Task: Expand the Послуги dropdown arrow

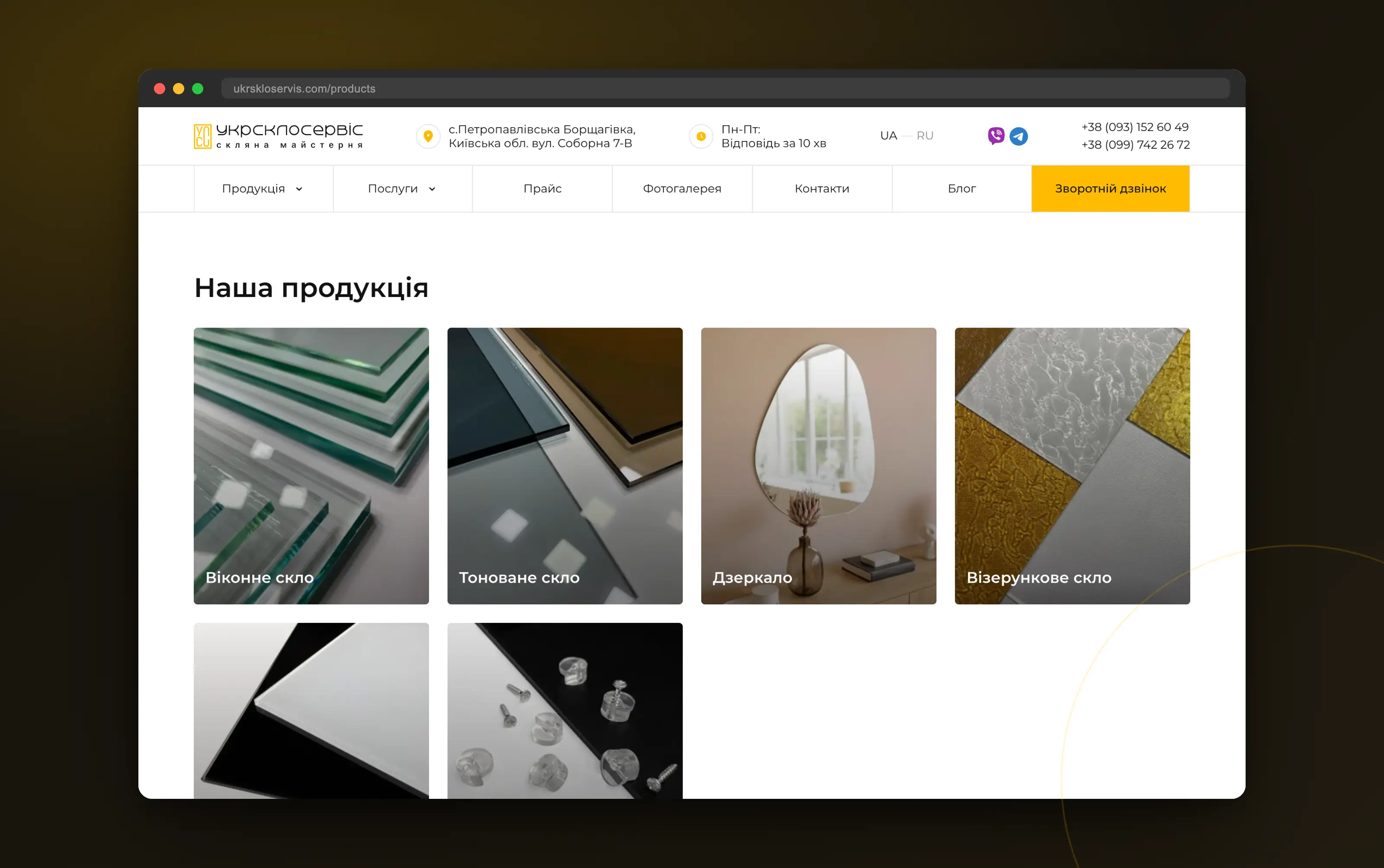Action: pyautogui.click(x=432, y=189)
